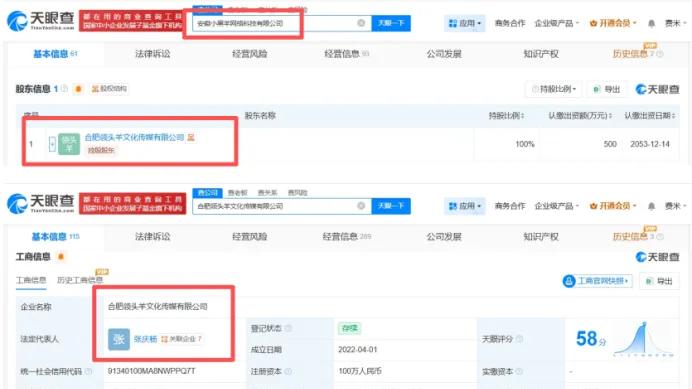Open shareholder link 合肥领头羊文化传媒有限公司
The width and height of the screenshot is (692, 389).
point(134,137)
